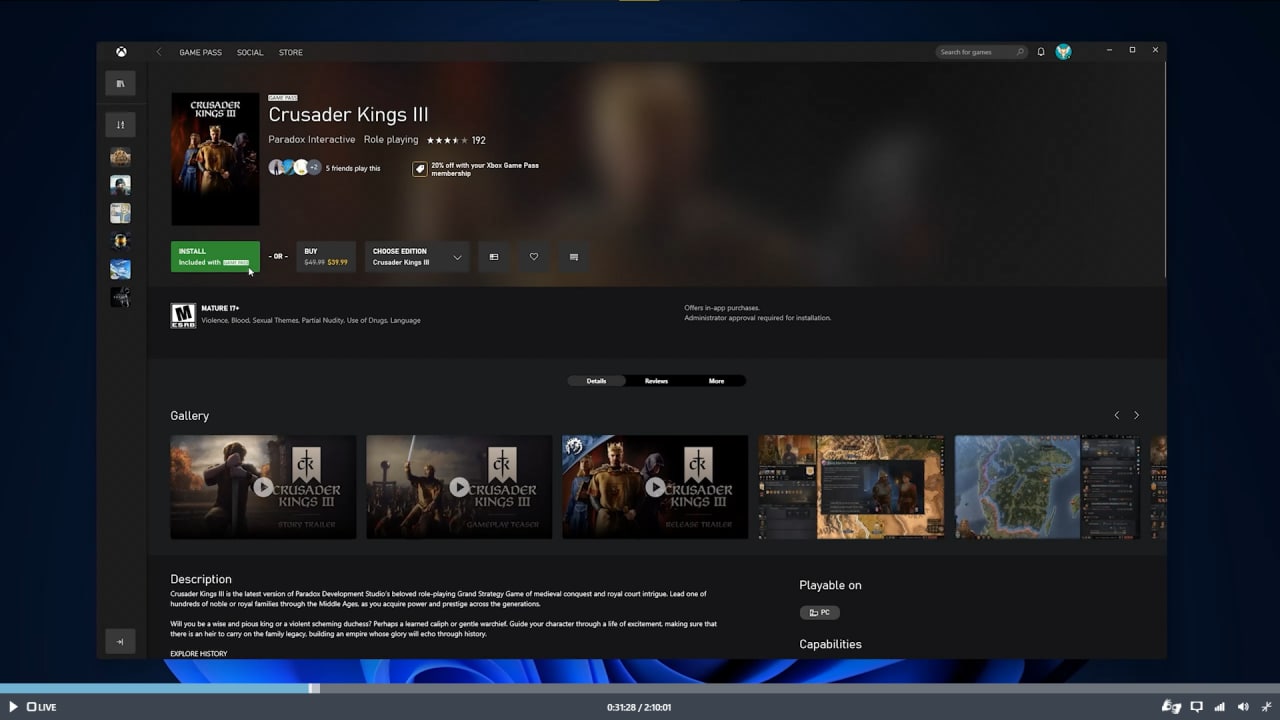Switch to the Details tab
This screenshot has height=720, width=1280.
(596, 381)
